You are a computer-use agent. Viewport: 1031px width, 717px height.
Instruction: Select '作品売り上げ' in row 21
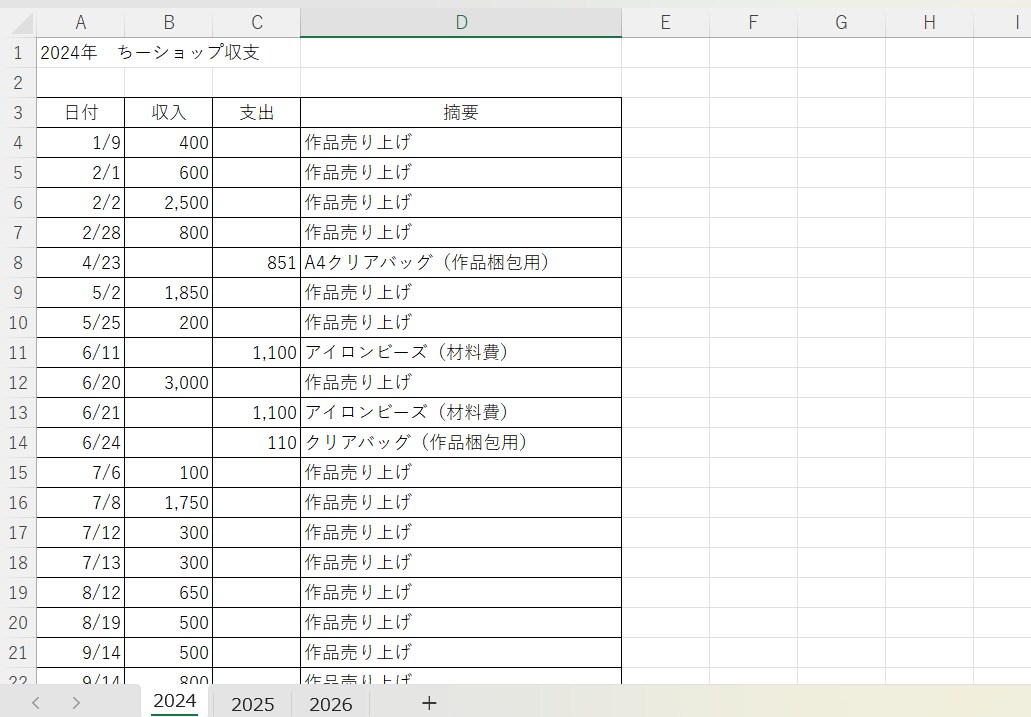point(461,653)
